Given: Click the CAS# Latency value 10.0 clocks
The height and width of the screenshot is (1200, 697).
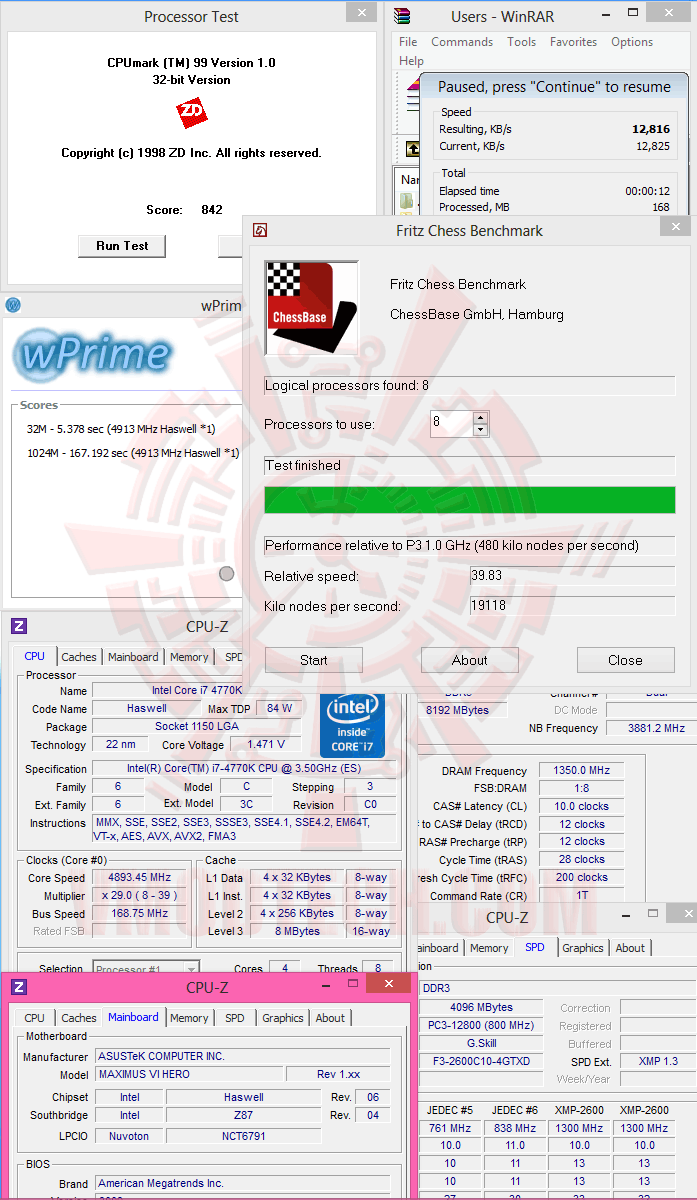Looking at the screenshot, I should [581, 806].
